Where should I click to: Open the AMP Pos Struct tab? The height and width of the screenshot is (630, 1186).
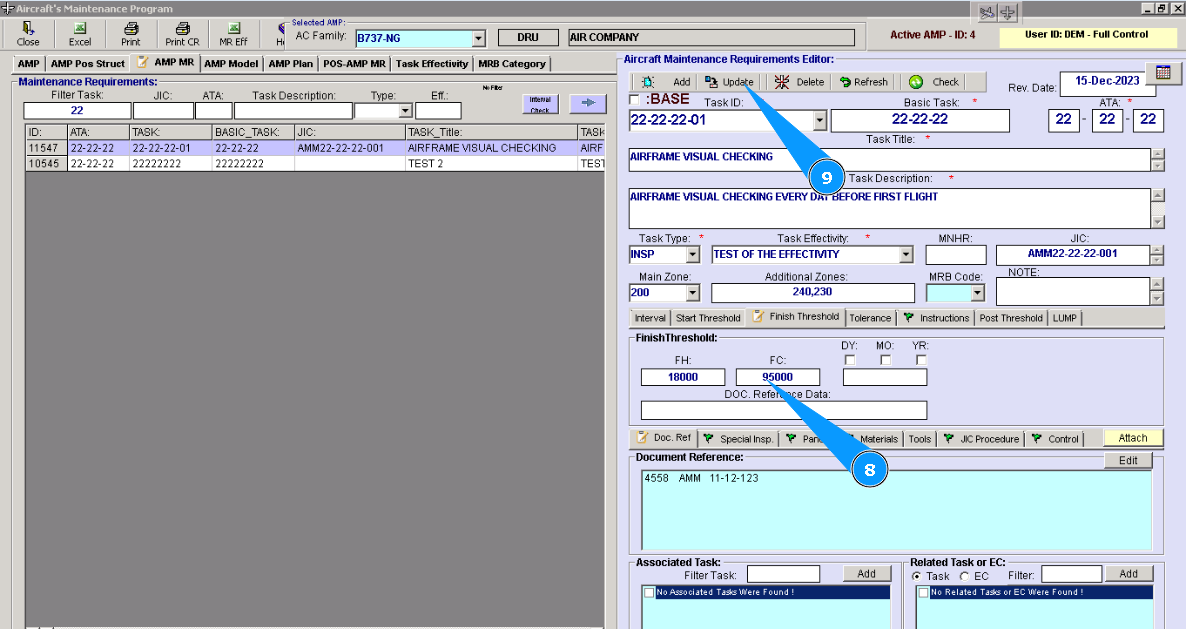click(88, 64)
